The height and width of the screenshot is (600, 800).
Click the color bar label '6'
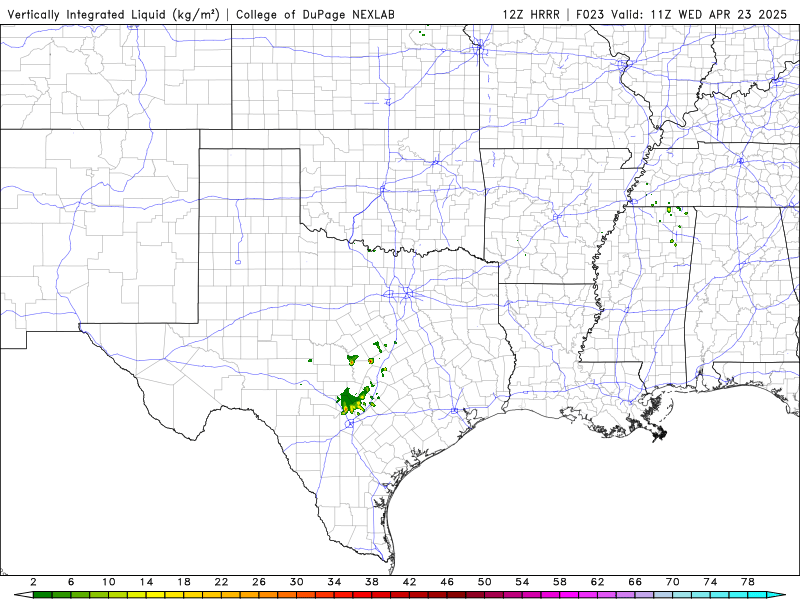(71, 582)
